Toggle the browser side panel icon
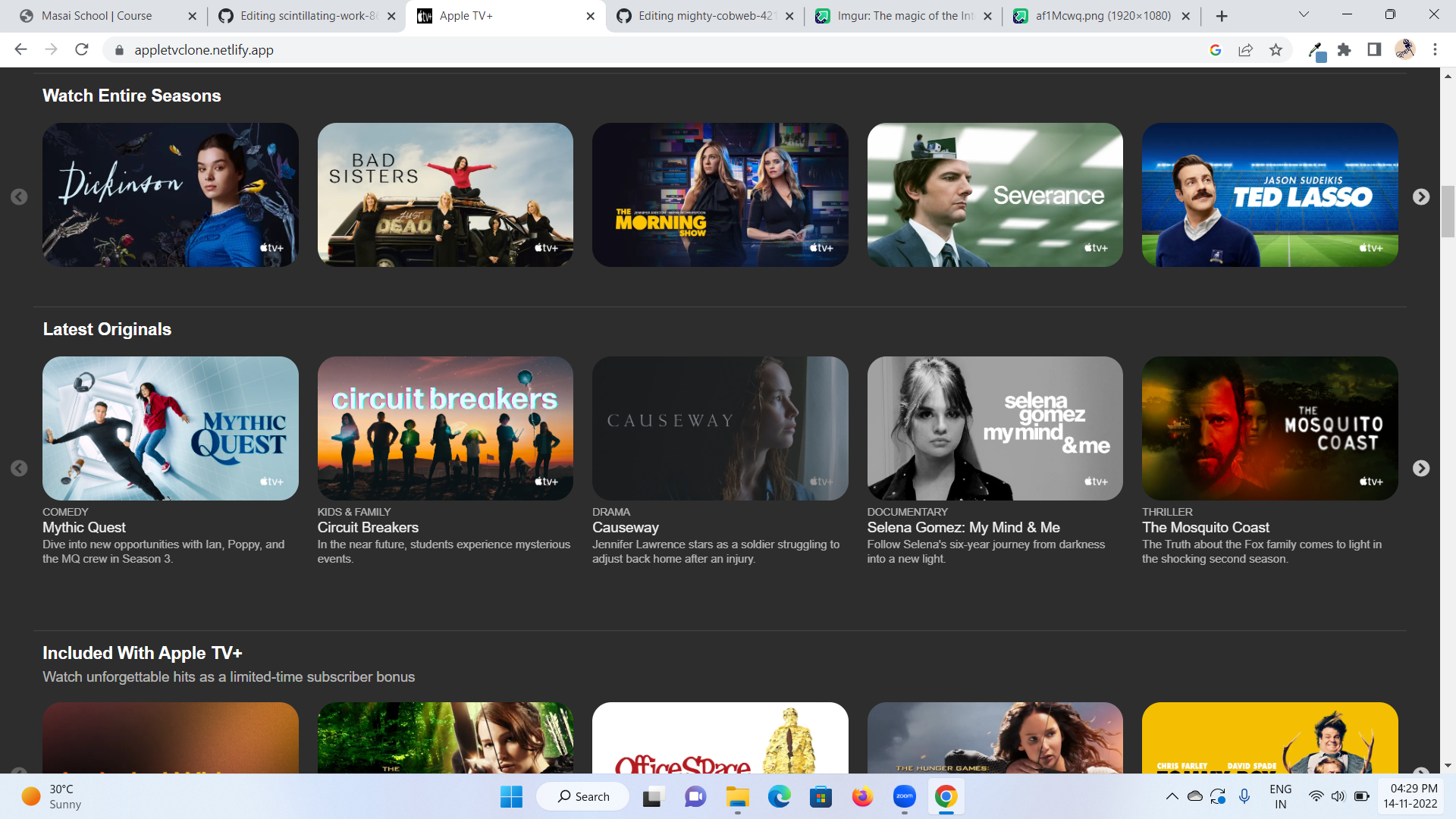The width and height of the screenshot is (1456, 819). tap(1374, 50)
